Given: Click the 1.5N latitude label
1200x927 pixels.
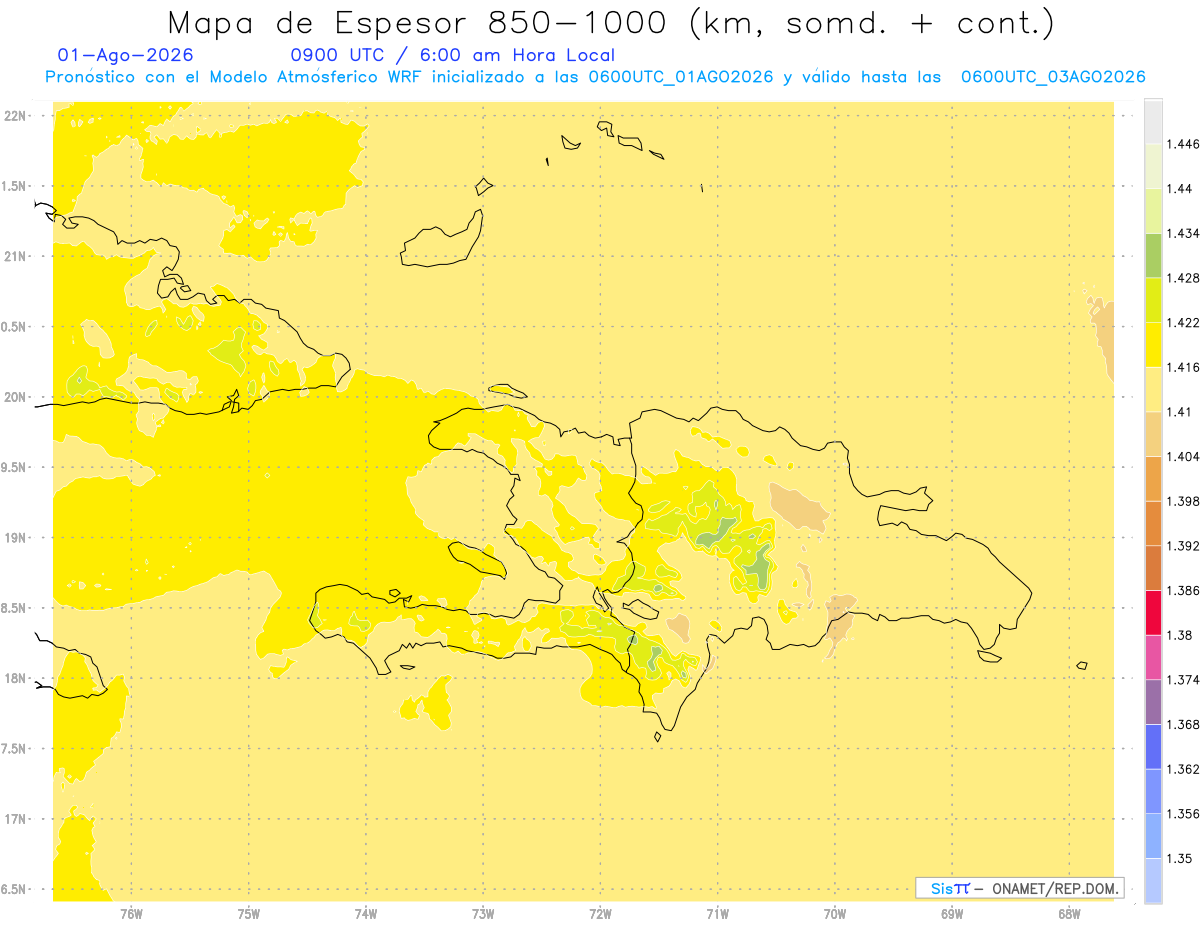Looking at the screenshot, I should click(15, 186).
